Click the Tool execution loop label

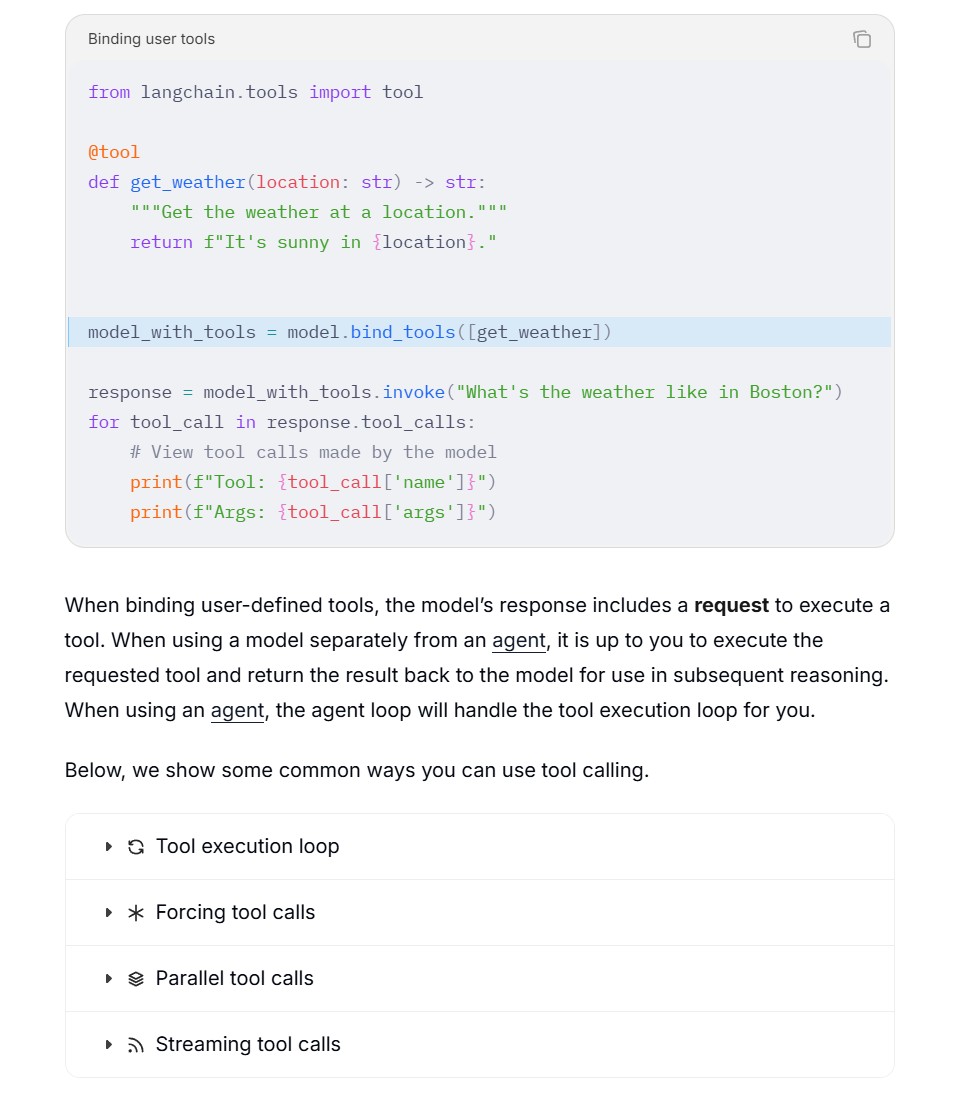tap(247, 846)
